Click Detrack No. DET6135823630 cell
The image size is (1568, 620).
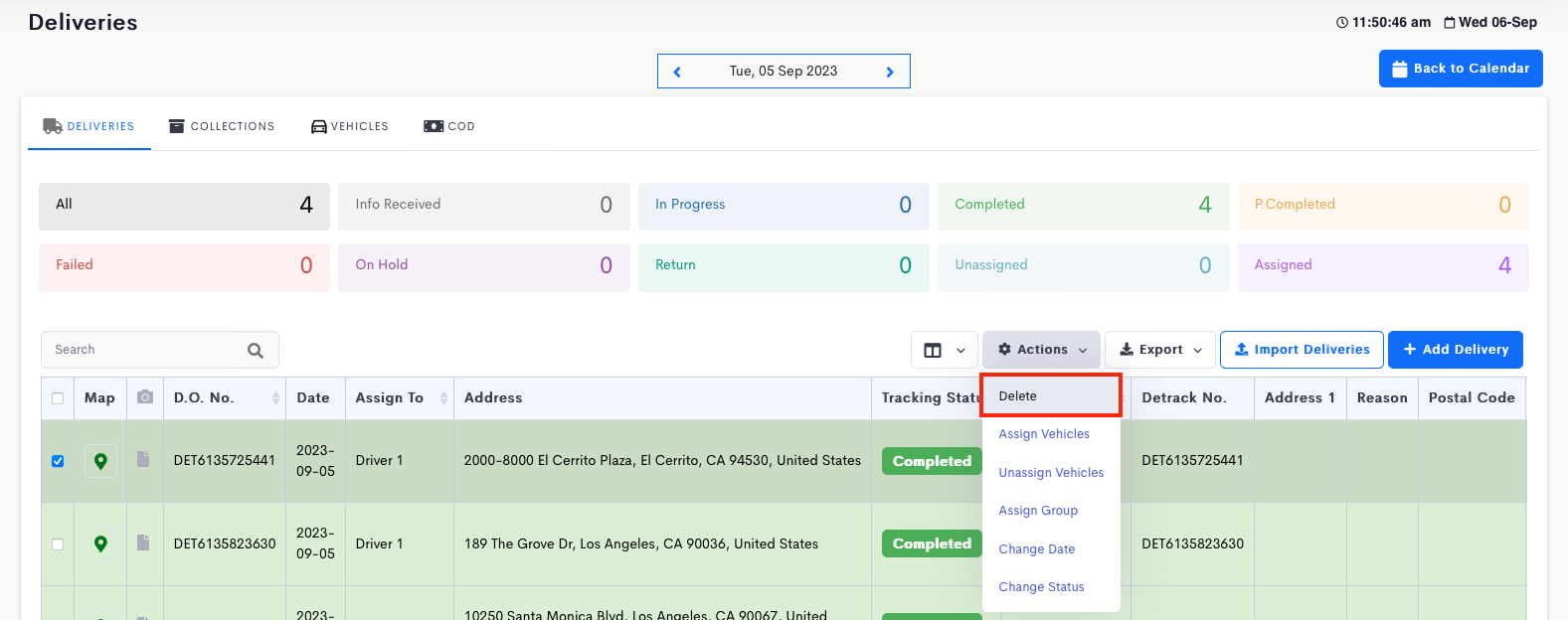tap(1192, 543)
